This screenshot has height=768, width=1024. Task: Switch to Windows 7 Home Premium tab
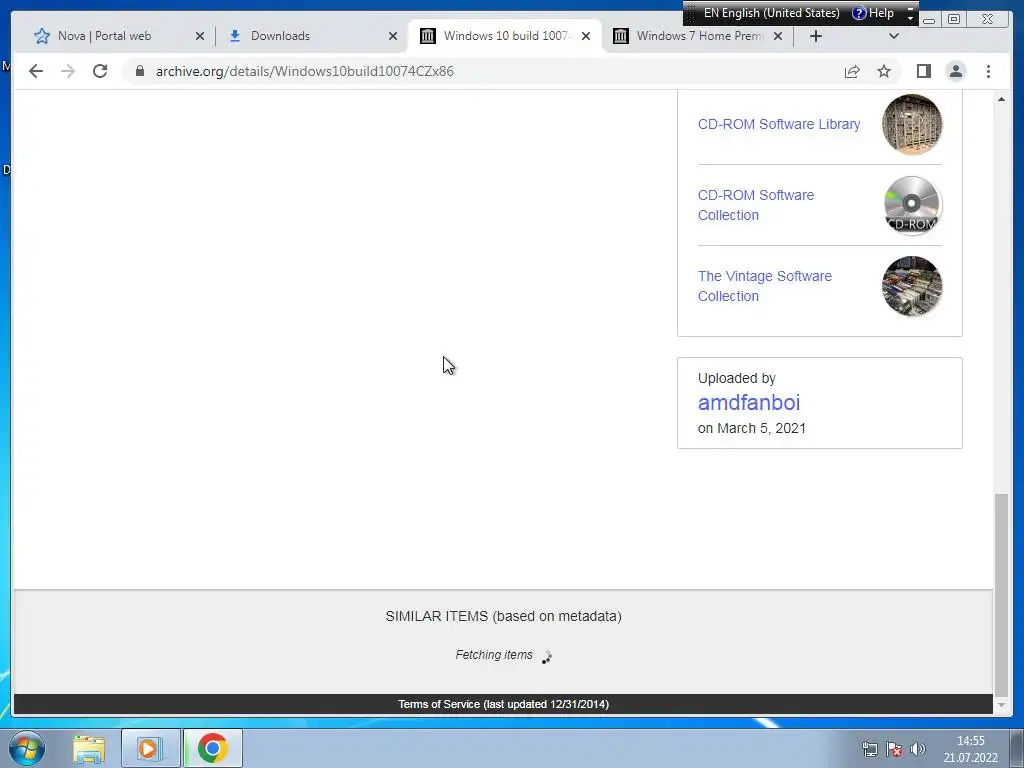click(699, 36)
